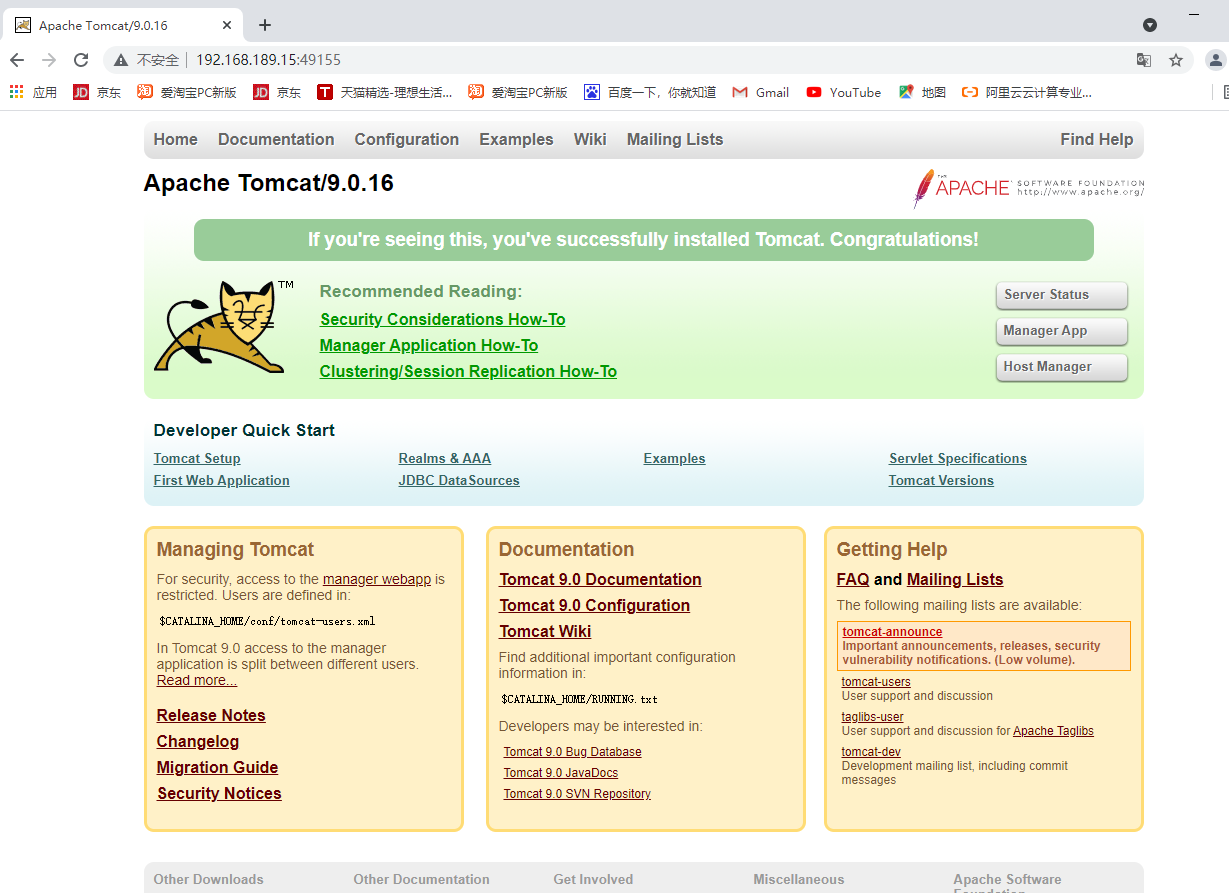
Task: Click the manager webapp link
Action: (x=377, y=579)
